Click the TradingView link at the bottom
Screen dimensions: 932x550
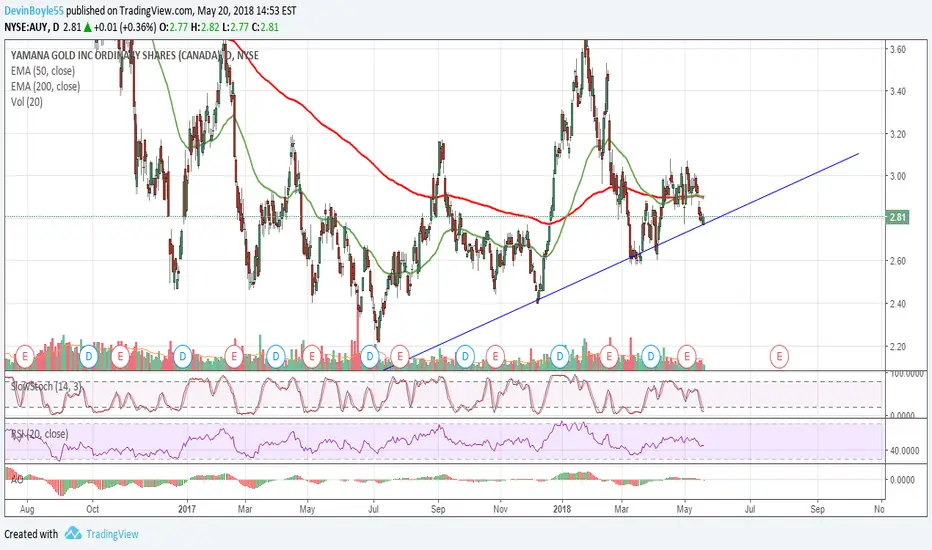pyautogui.click(x=112, y=534)
